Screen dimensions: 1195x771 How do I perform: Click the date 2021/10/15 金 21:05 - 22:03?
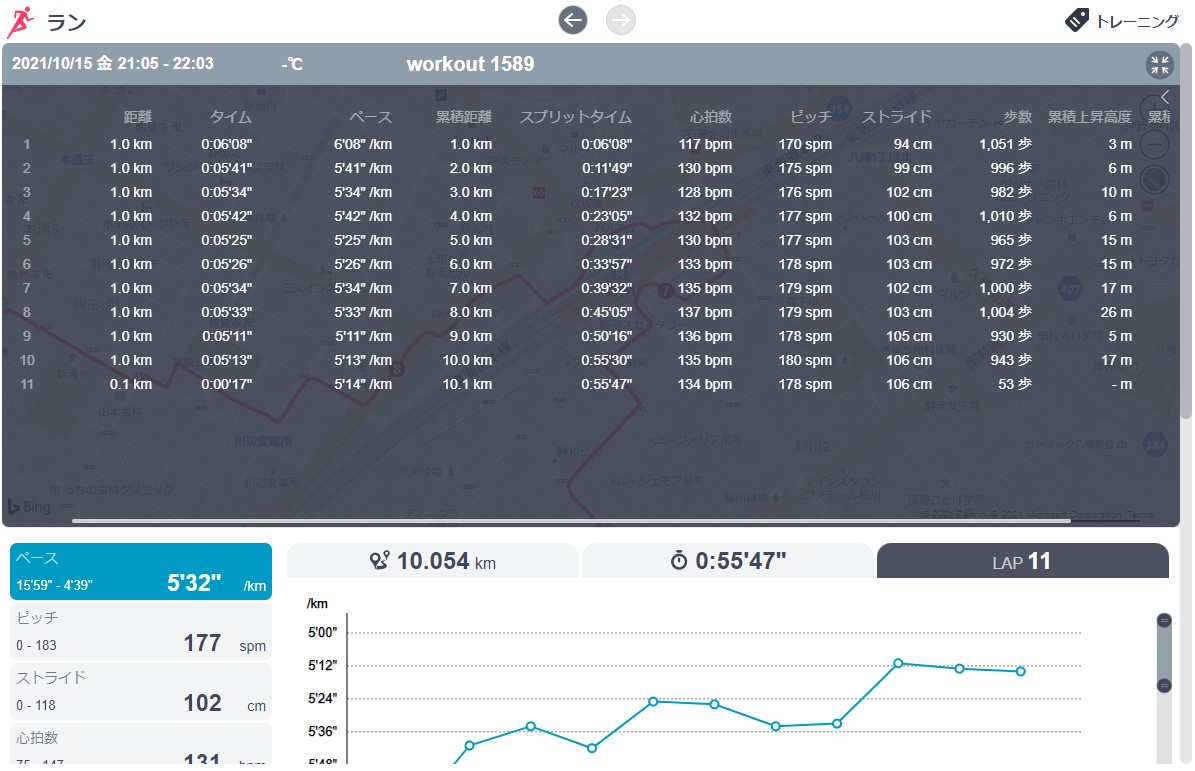[x=113, y=63]
